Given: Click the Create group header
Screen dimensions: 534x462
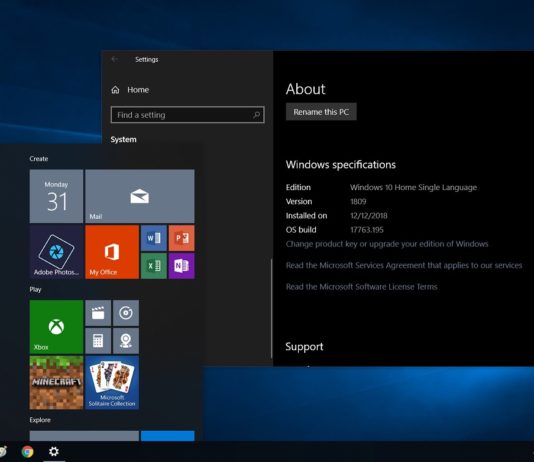Looking at the screenshot, I should 38,159.
